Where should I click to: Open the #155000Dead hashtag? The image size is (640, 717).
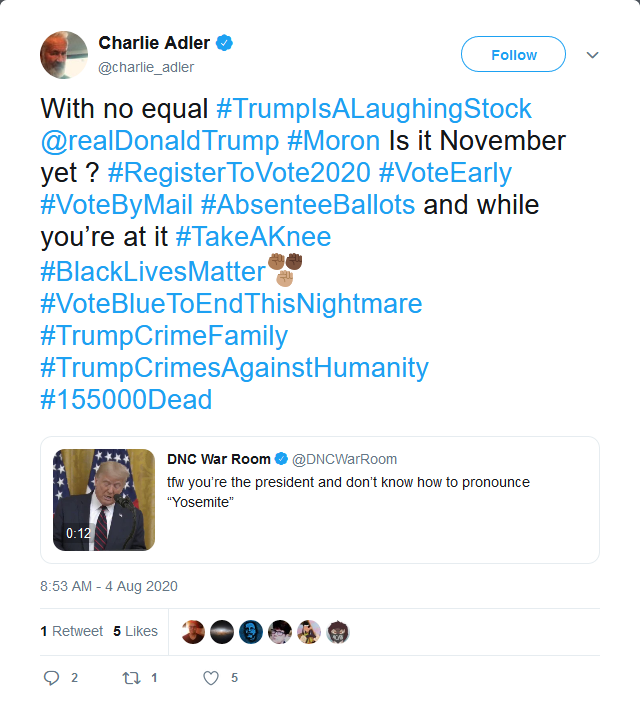(x=126, y=400)
